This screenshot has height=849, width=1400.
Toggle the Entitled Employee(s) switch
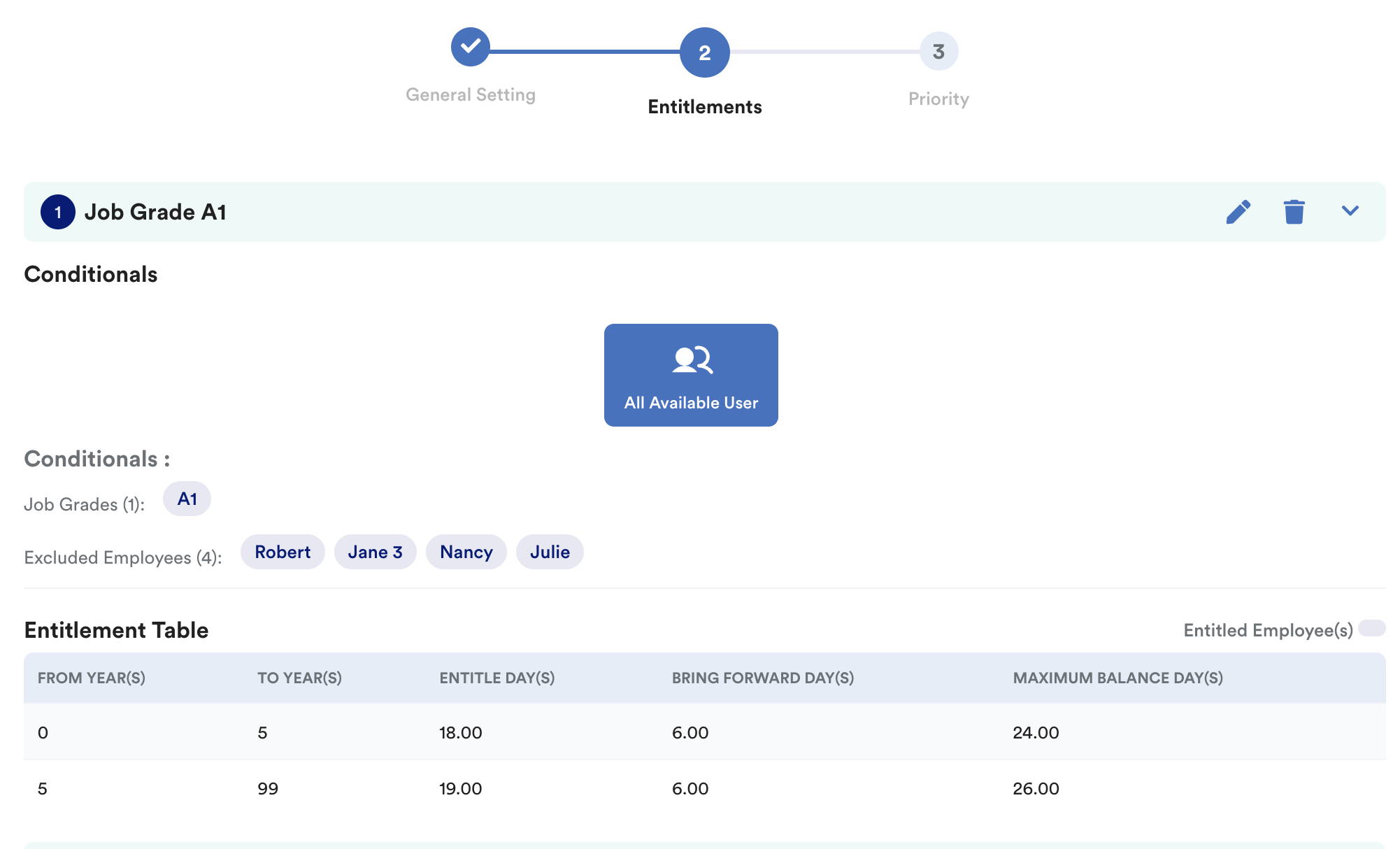coord(1371,628)
